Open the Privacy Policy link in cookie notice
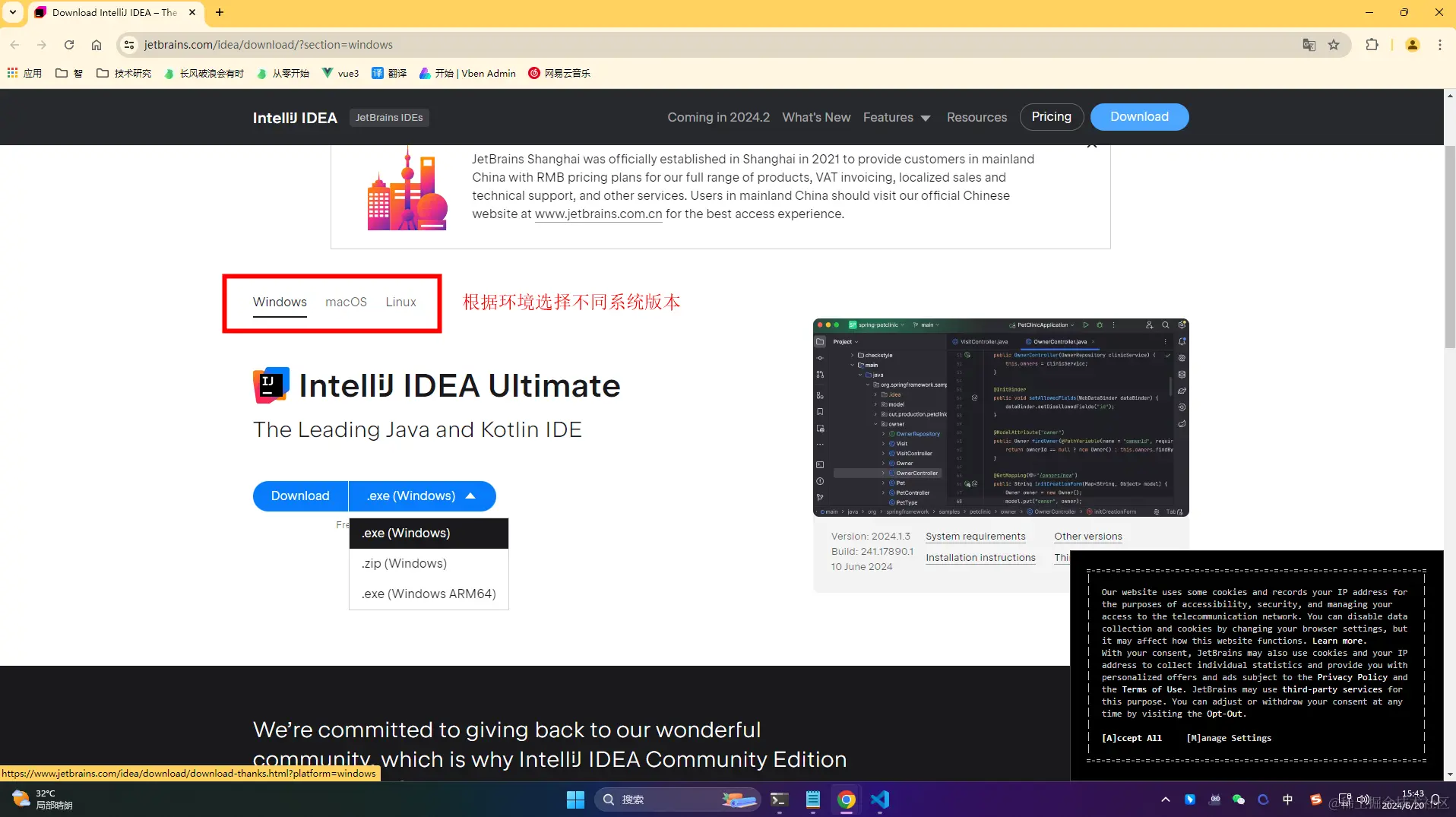 coord(1352,677)
